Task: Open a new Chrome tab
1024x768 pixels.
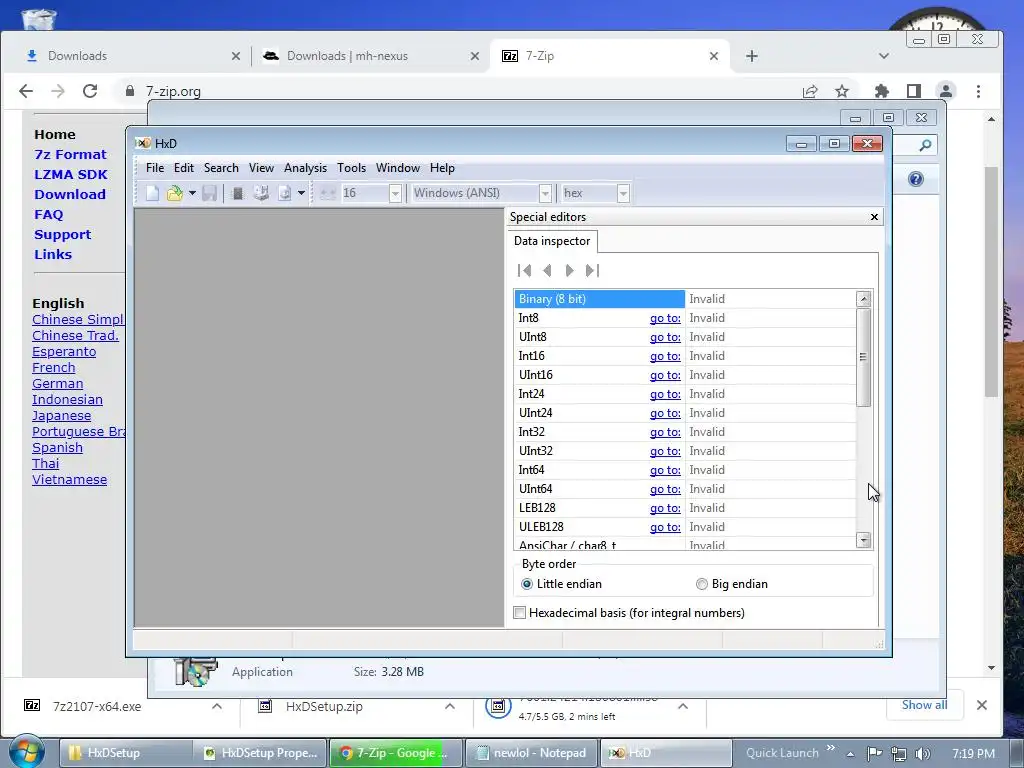Action: tap(752, 56)
